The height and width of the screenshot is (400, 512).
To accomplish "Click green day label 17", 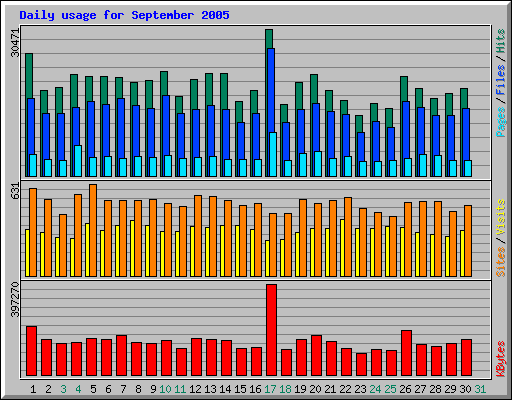I will 270,389.
